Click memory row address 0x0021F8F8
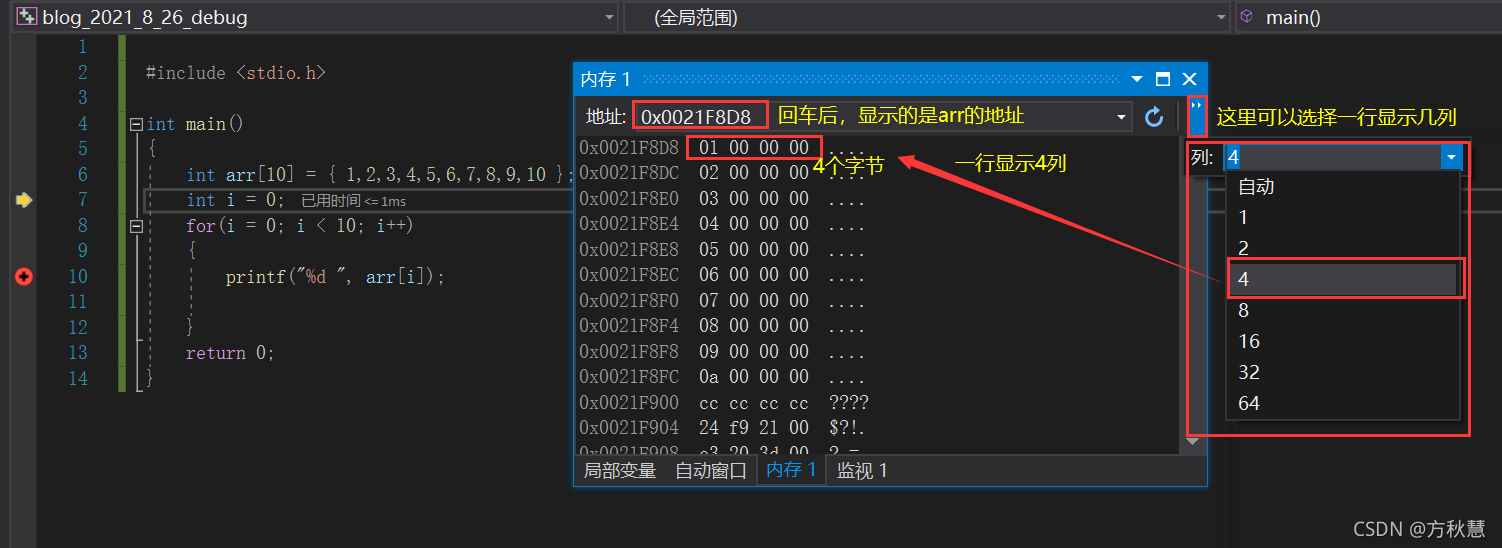This screenshot has width=1502, height=548. pos(629,352)
